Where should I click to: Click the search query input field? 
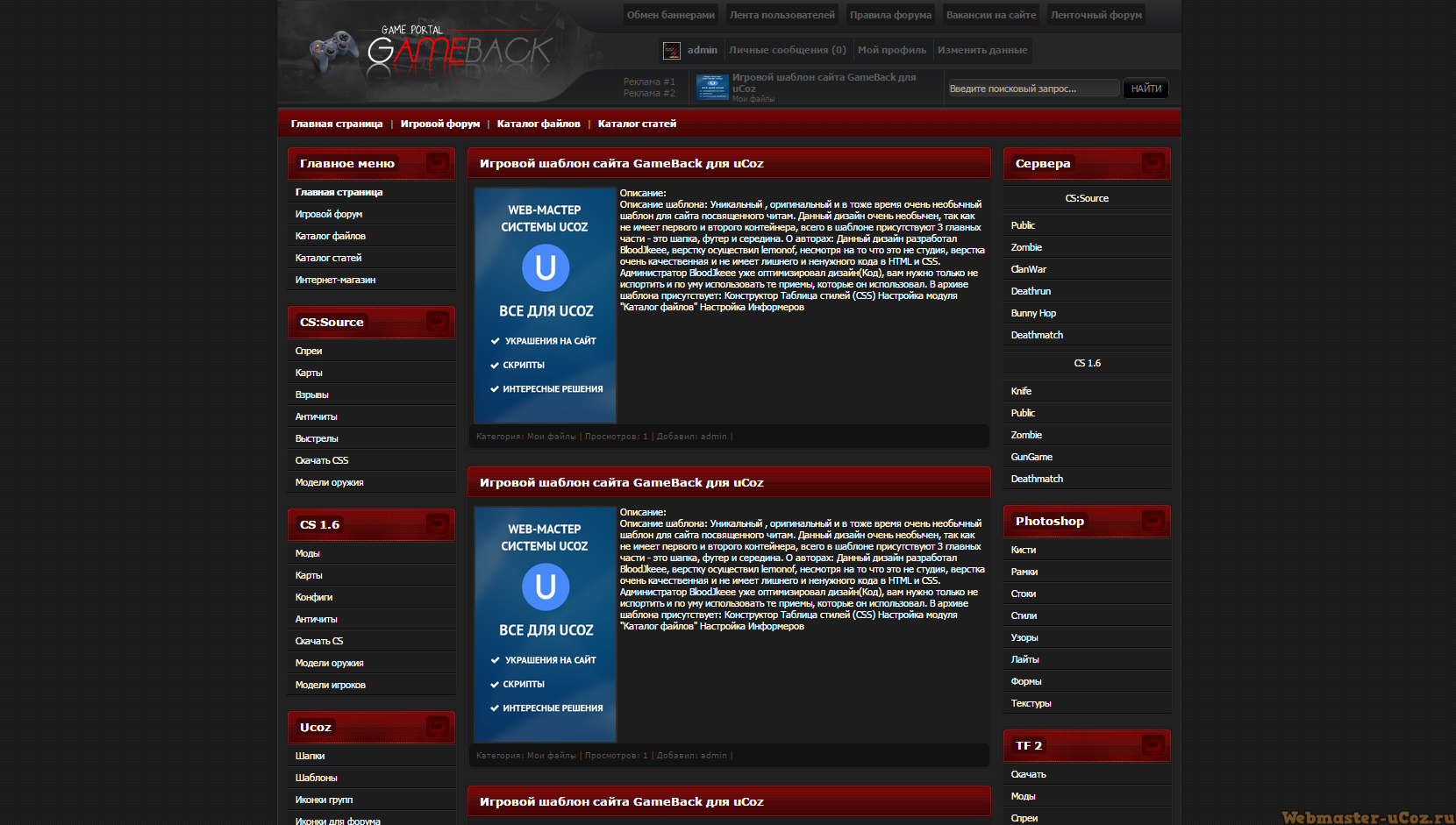tap(1033, 89)
